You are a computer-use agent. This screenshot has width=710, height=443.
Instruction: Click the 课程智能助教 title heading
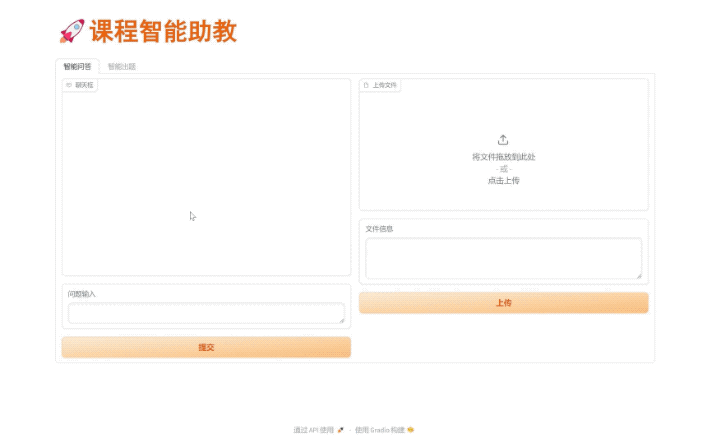click(x=163, y=32)
